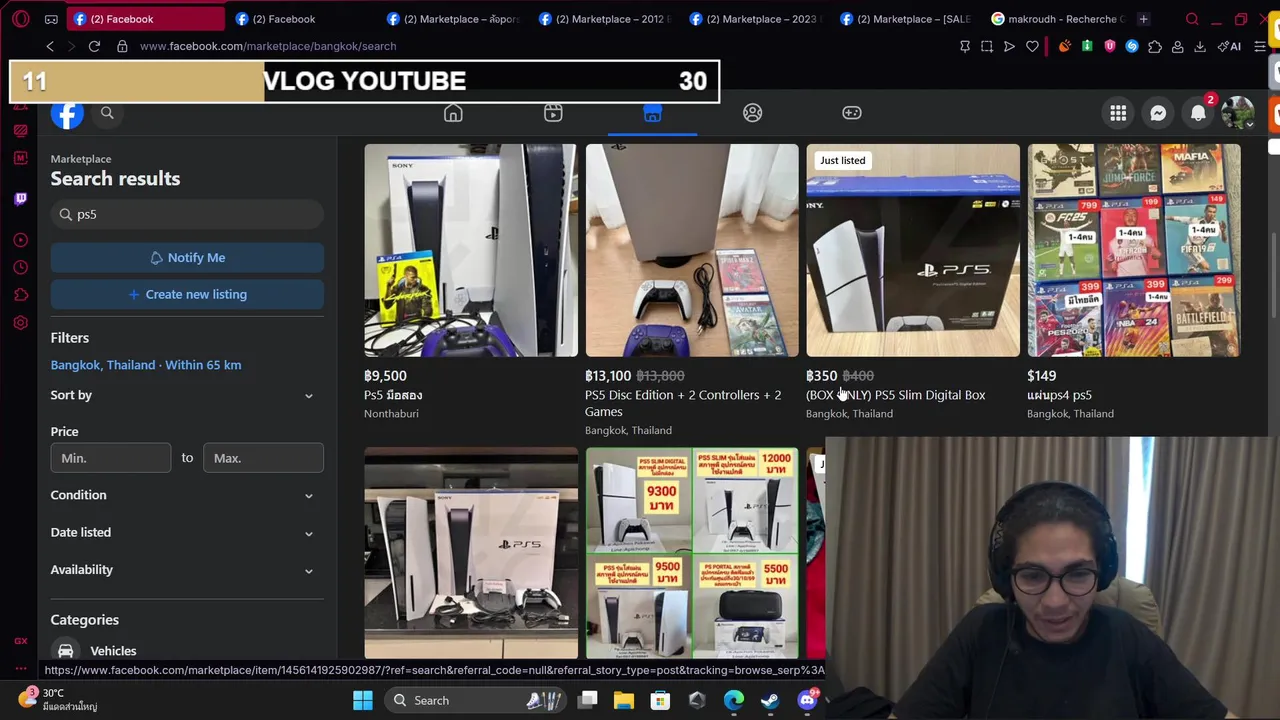Expand the Date listed filter

(187, 532)
